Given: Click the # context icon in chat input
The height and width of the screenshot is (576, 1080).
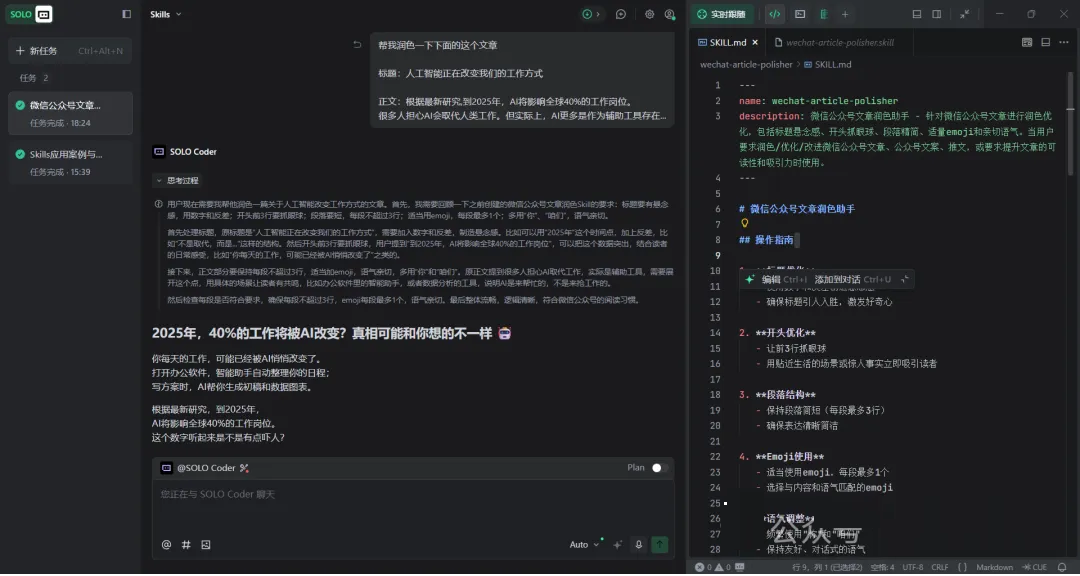Looking at the screenshot, I should [186, 545].
